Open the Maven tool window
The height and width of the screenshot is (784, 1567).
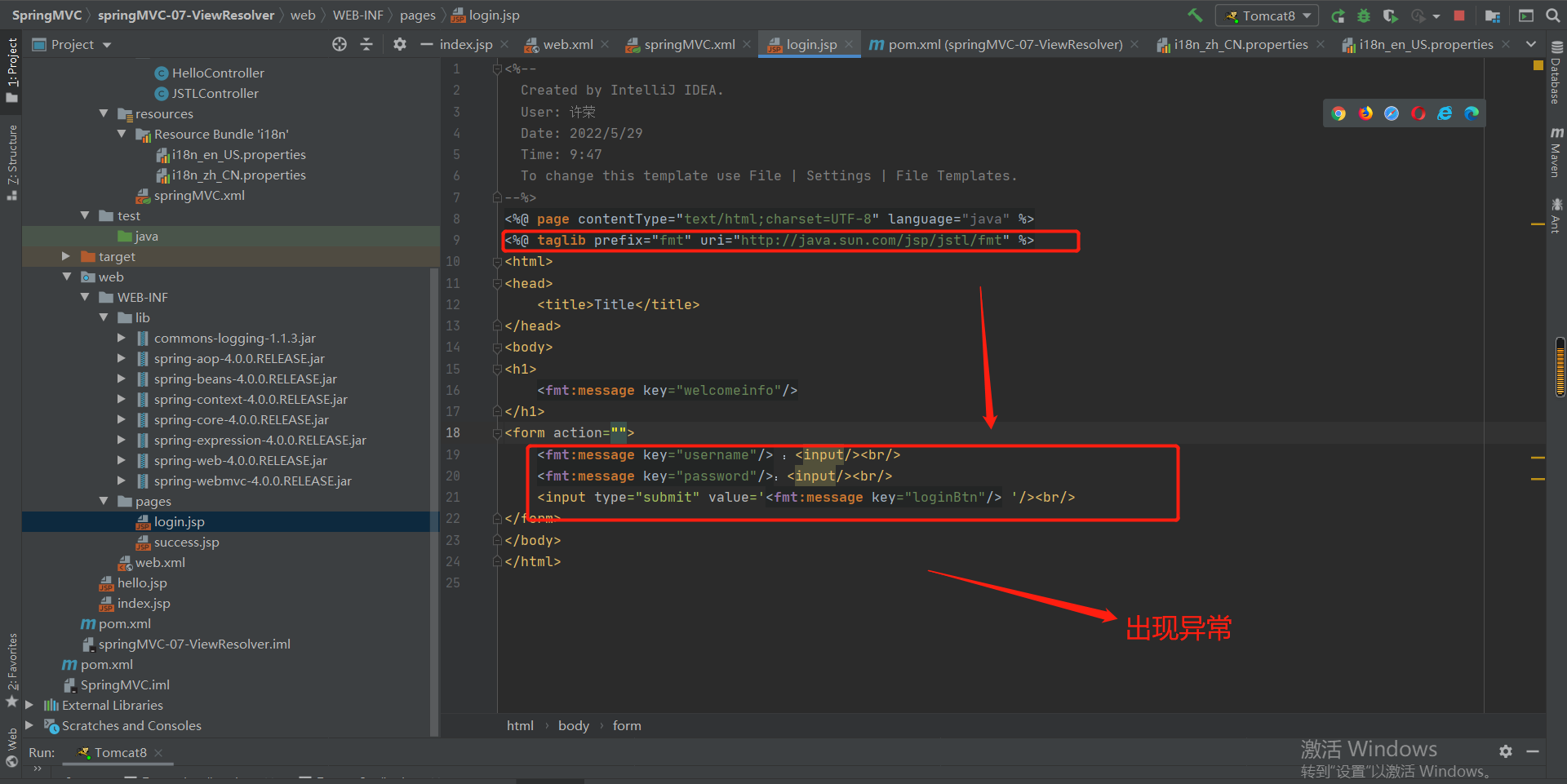1556,152
